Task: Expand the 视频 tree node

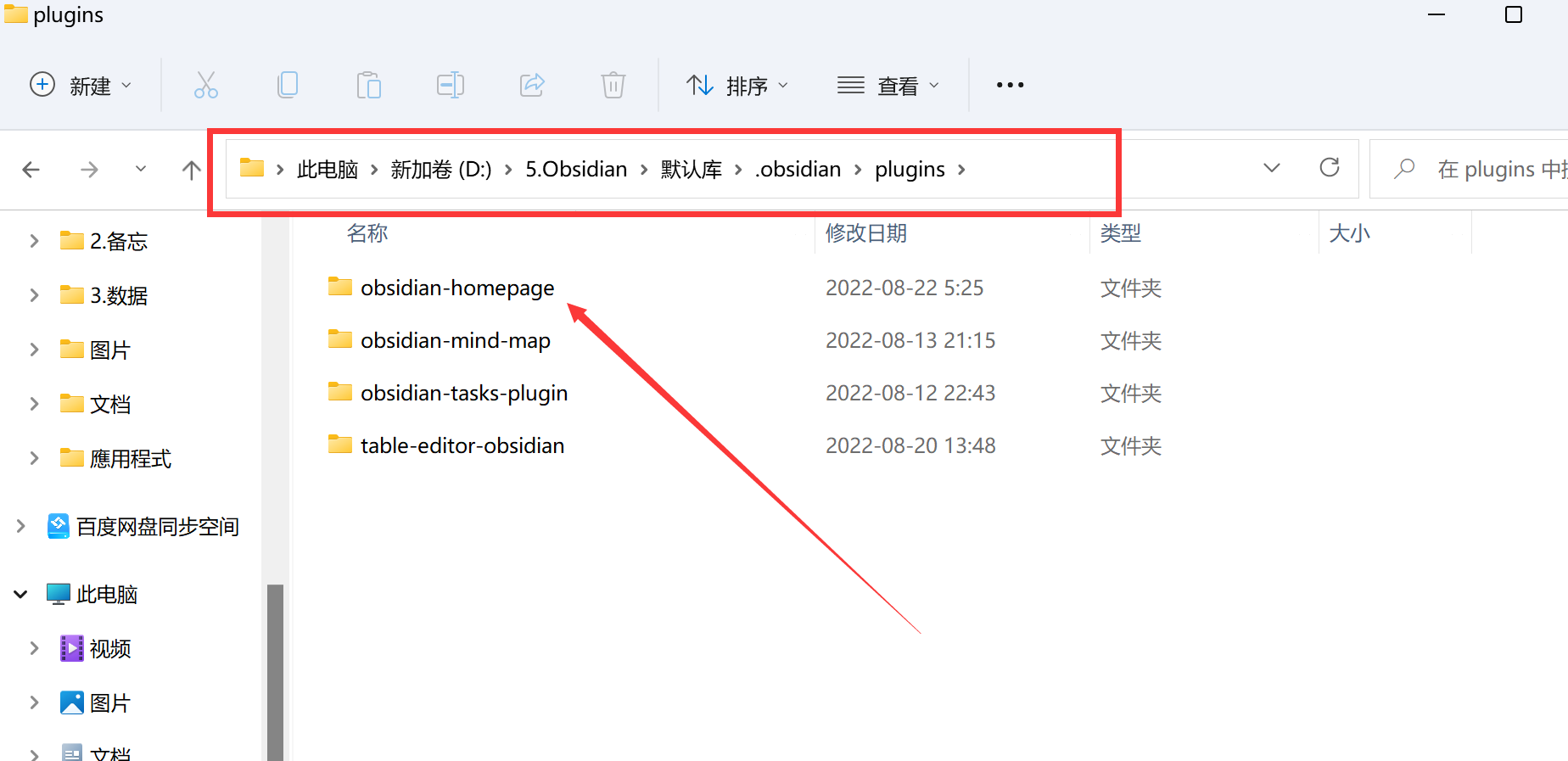Action: click(x=34, y=648)
